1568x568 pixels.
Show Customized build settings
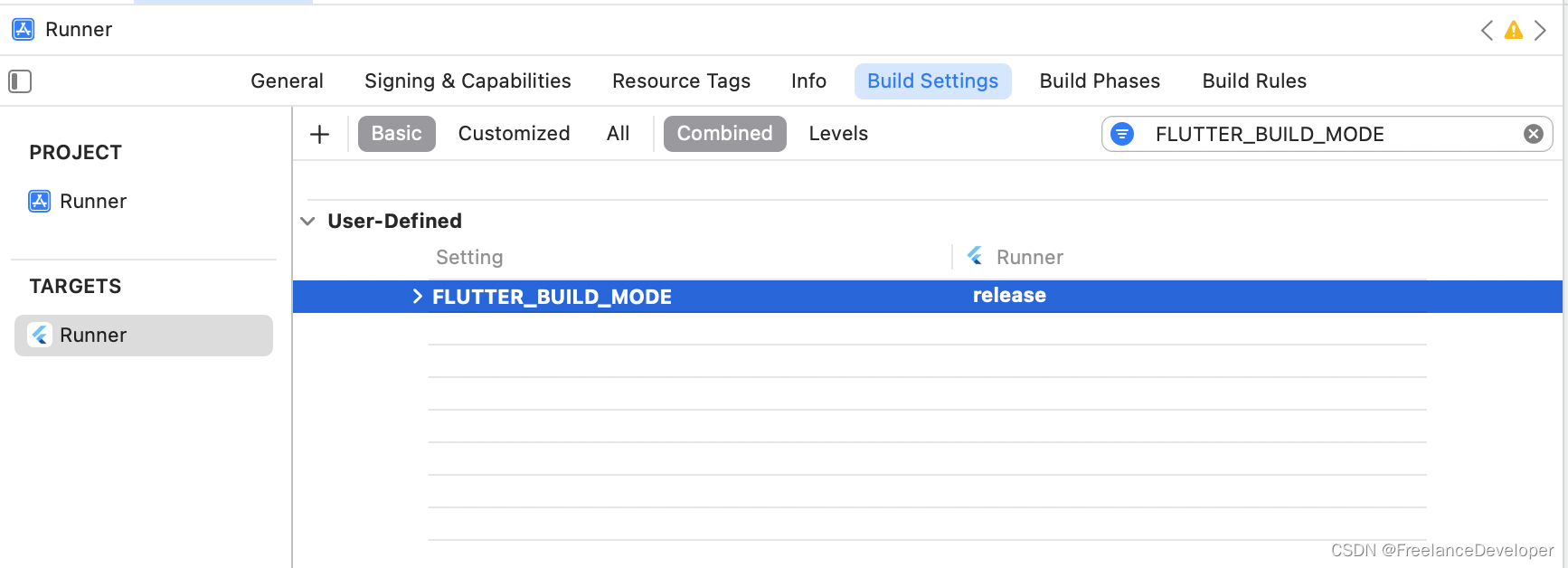click(514, 134)
